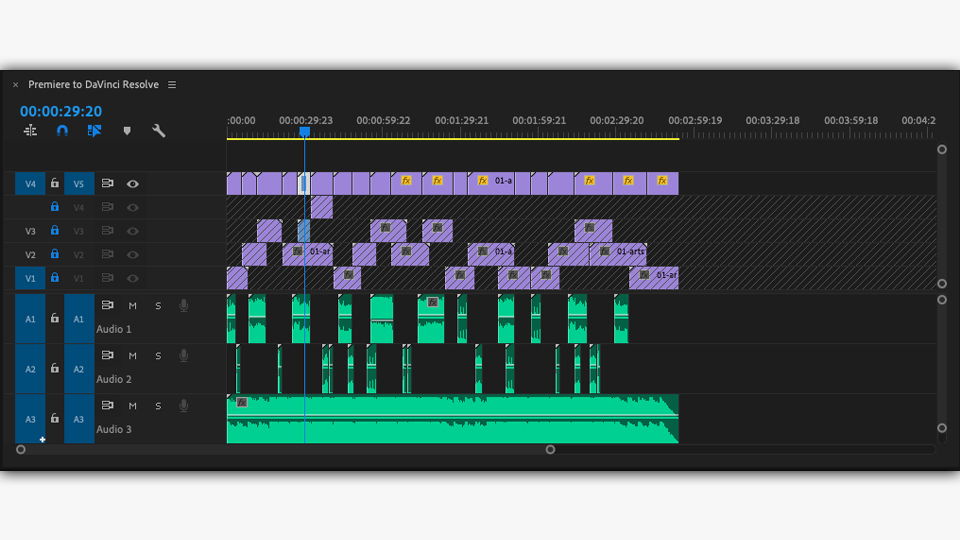Click the blue playhead on the ruler
The image size is (960, 540).
pos(304,132)
